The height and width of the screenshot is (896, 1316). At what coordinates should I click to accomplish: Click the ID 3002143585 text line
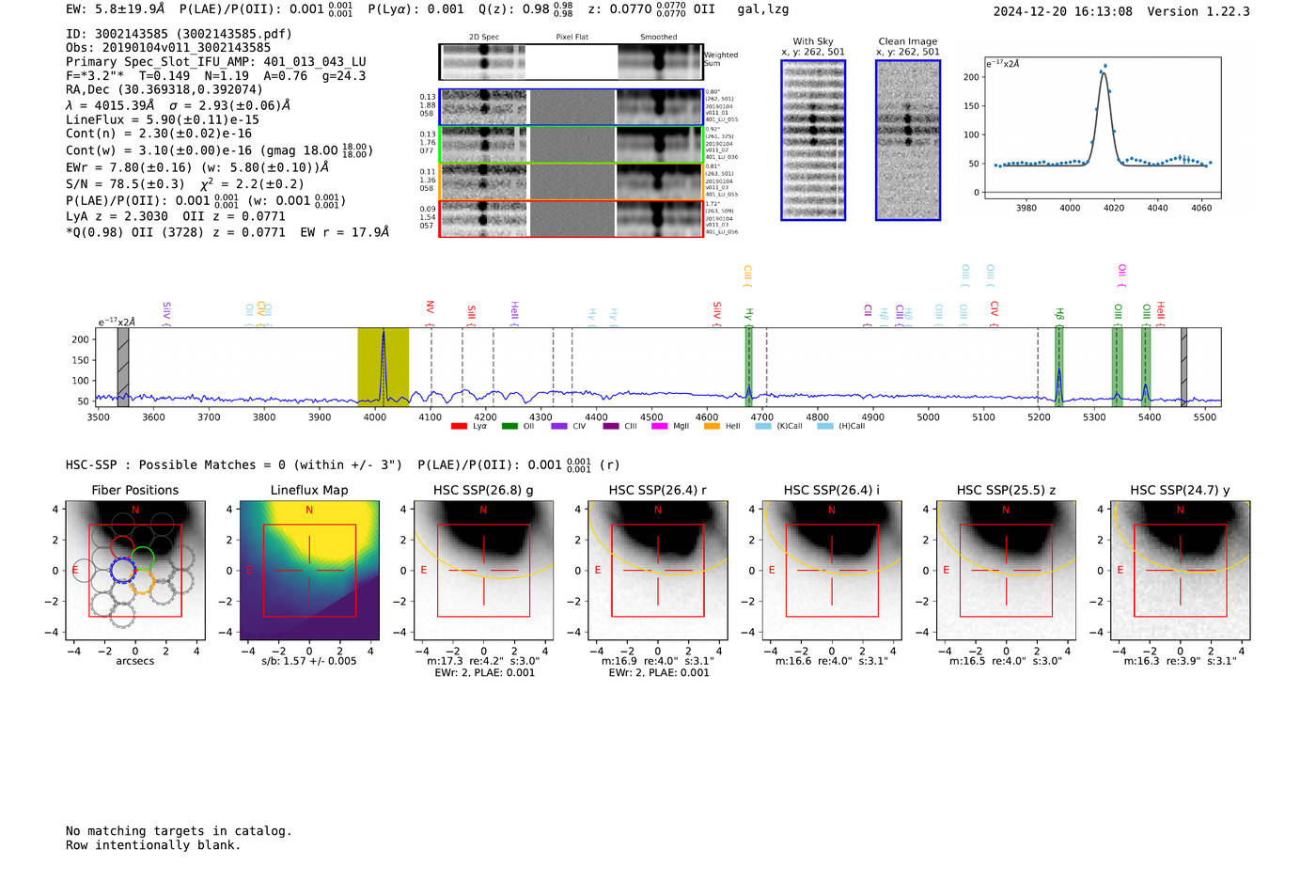(x=179, y=34)
